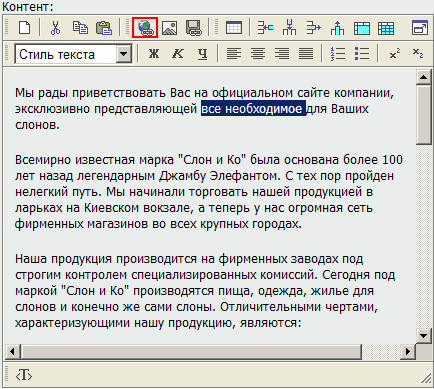Apply bulleted list
Screen dimensions: 434x389
coord(362,54)
